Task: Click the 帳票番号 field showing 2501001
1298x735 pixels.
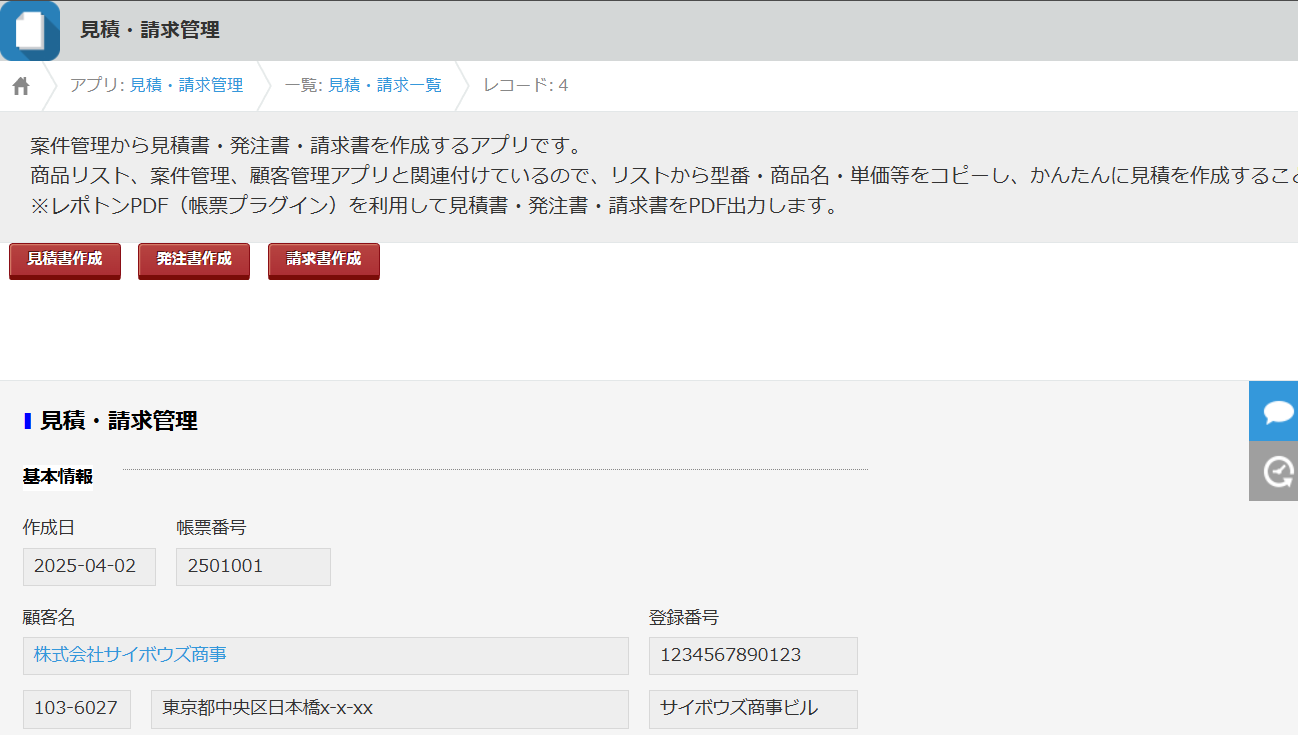Action: tap(253, 567)
